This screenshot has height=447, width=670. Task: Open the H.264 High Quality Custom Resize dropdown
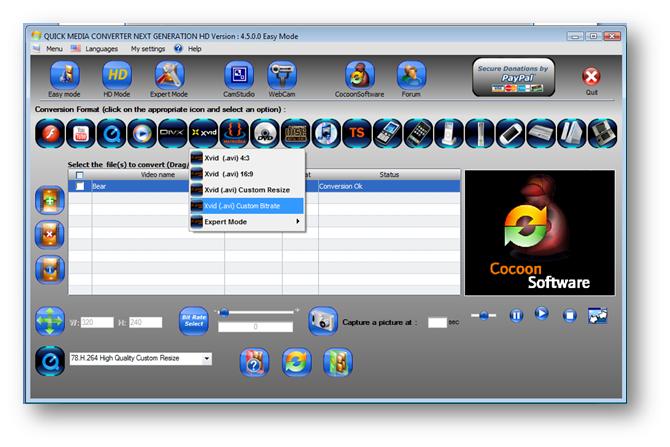coord(141,358)
